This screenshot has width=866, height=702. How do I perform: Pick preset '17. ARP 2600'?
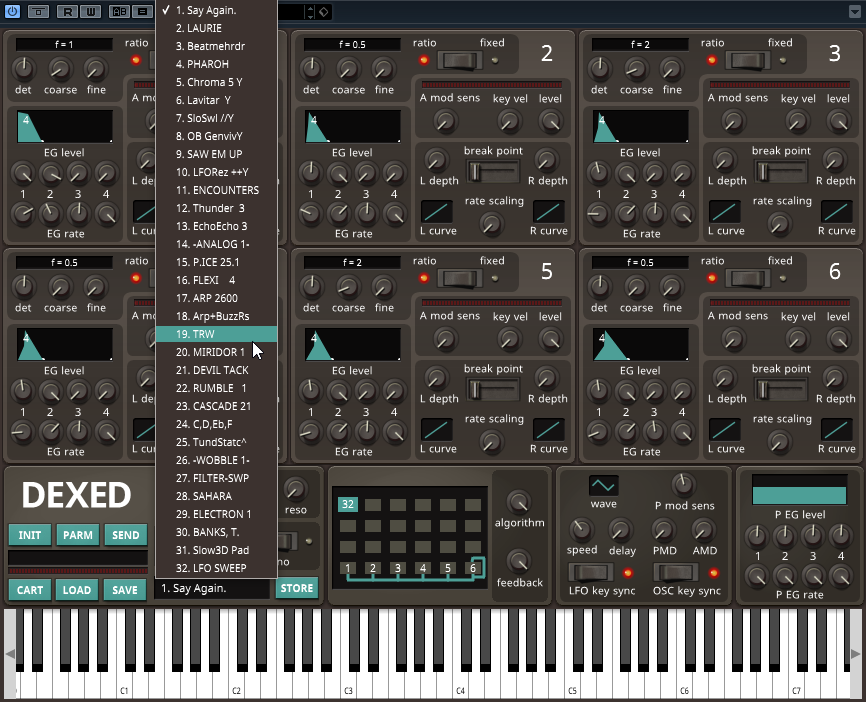(216, 298)
